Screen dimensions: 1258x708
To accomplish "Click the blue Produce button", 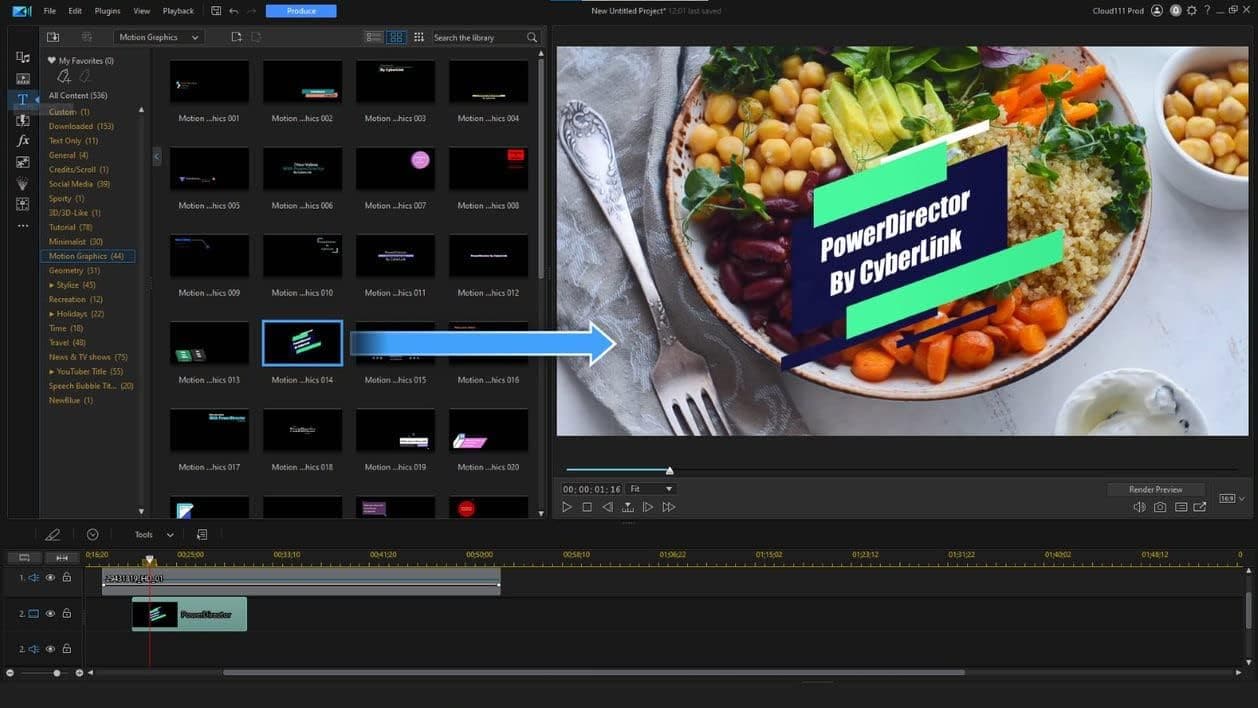I will pyautogui.click(x=301, y=11).
